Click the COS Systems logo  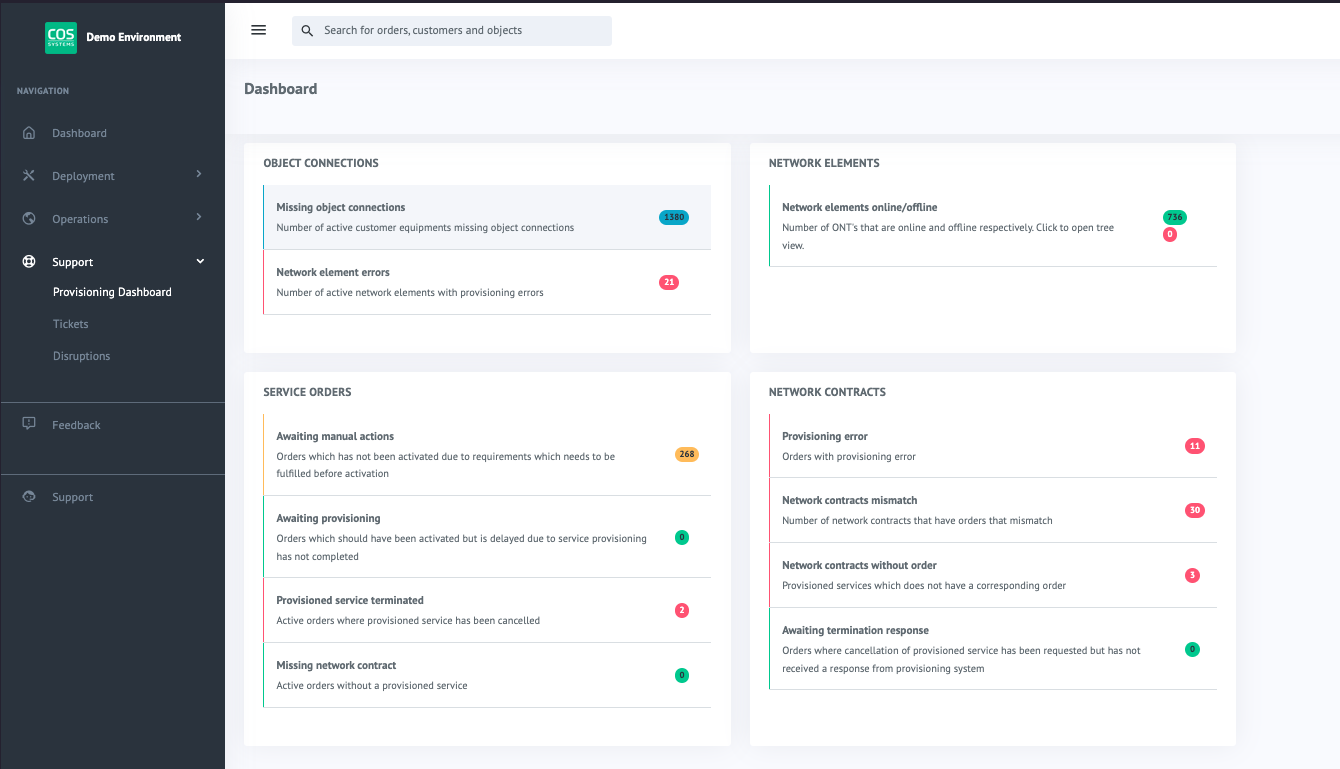60,37
